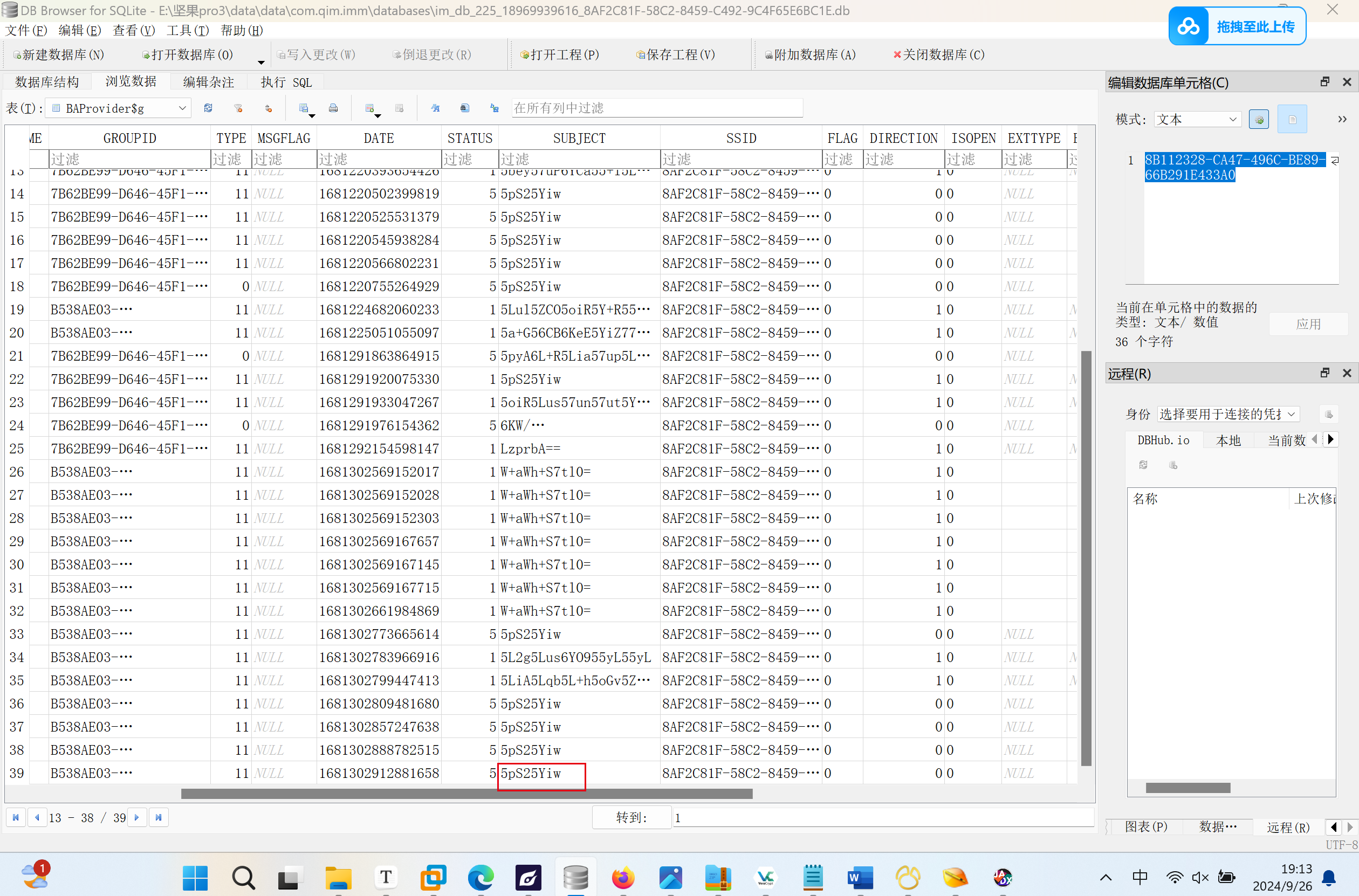
Task: Click Windows Start button
Action: [195, 878]
